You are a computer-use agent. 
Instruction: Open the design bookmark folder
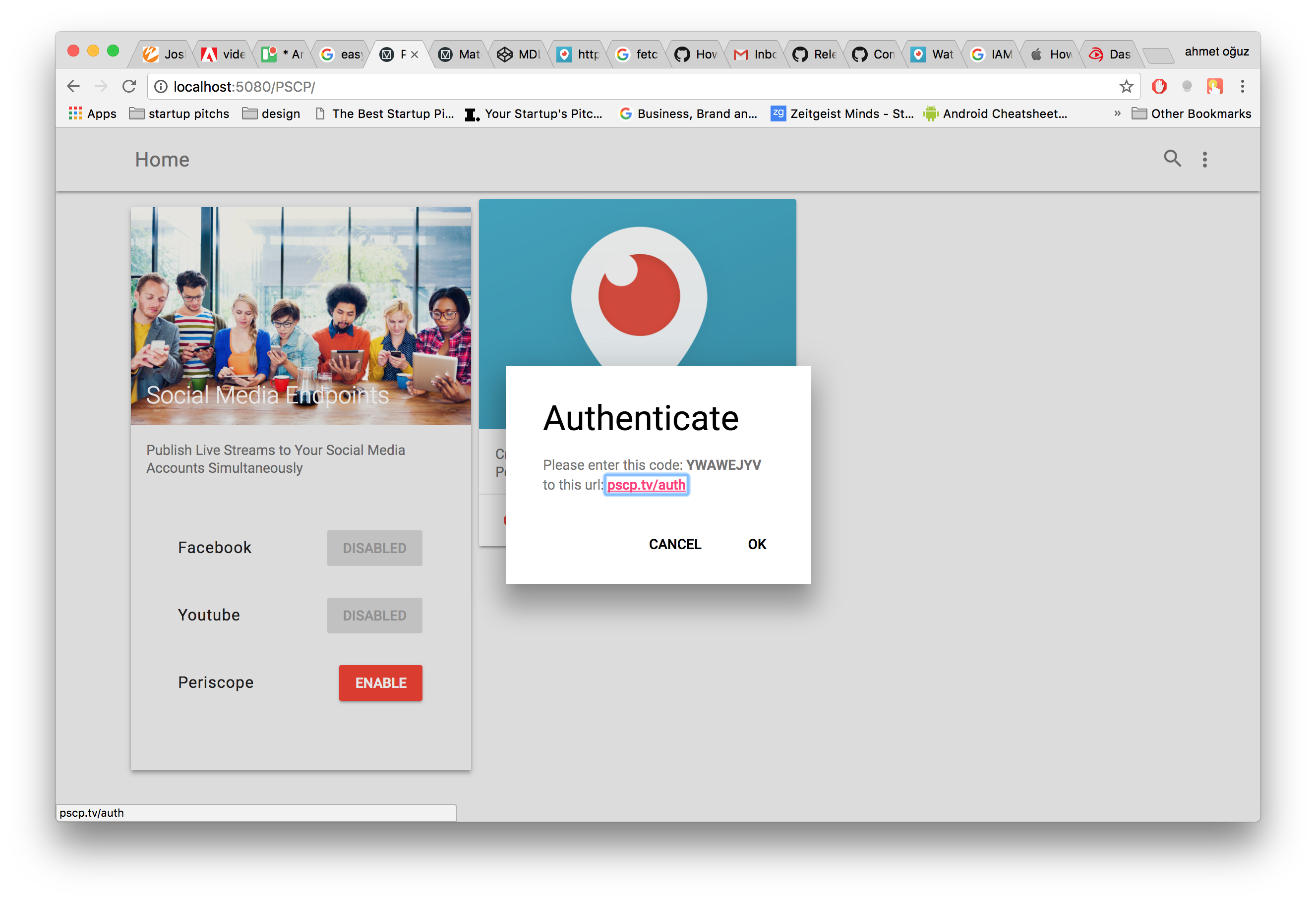click(271, 114)
